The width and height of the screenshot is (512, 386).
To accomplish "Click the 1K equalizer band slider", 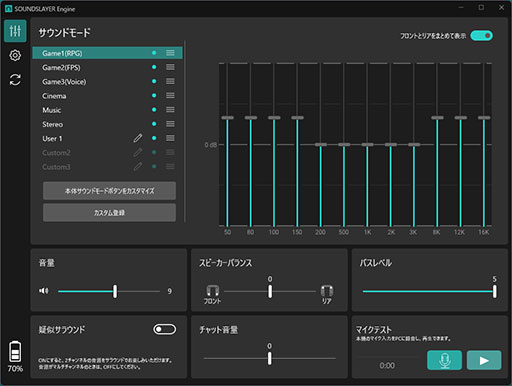I will 367,145.
